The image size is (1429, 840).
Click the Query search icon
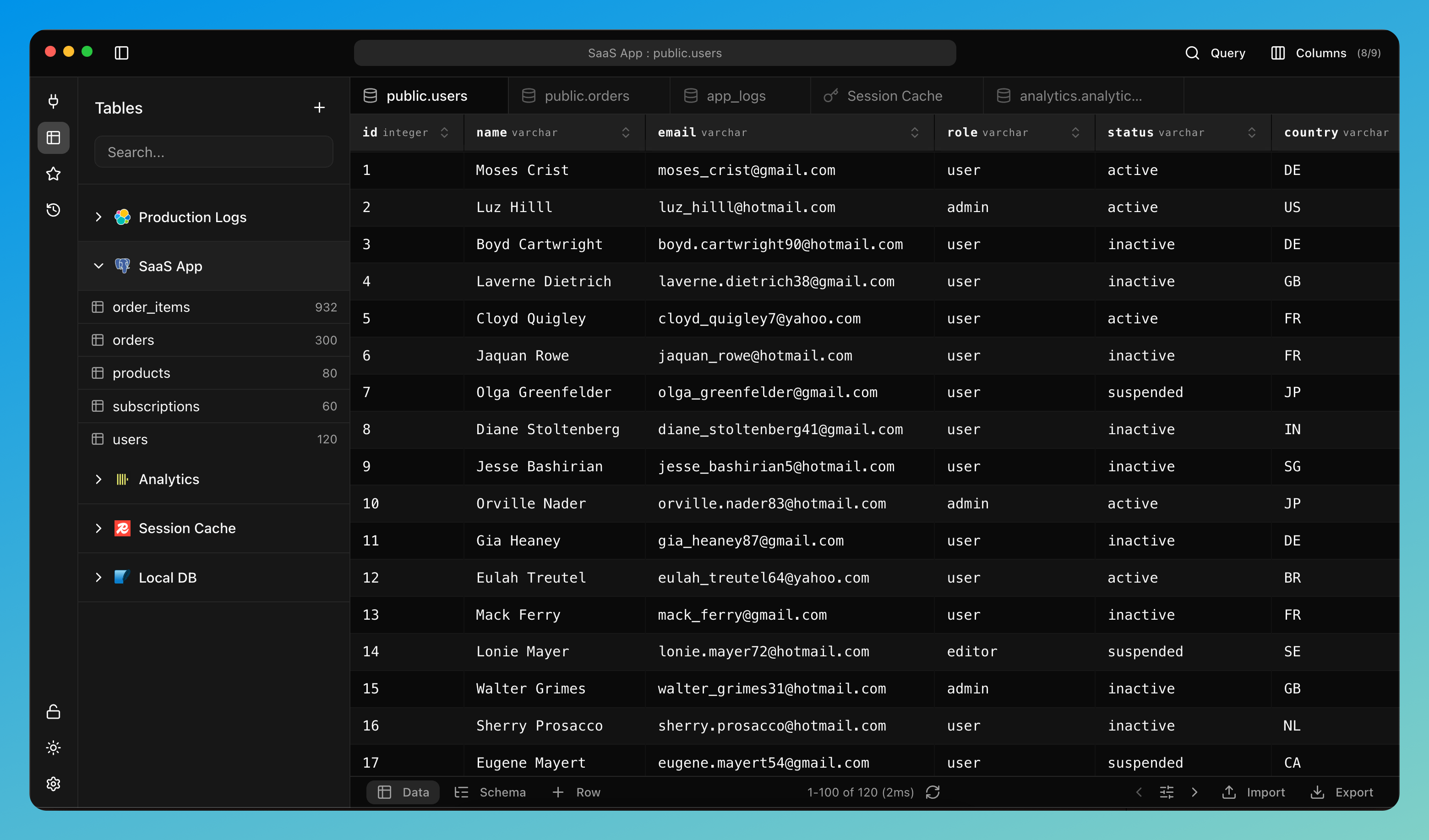pyautogui.click(x=1192, y=53)
